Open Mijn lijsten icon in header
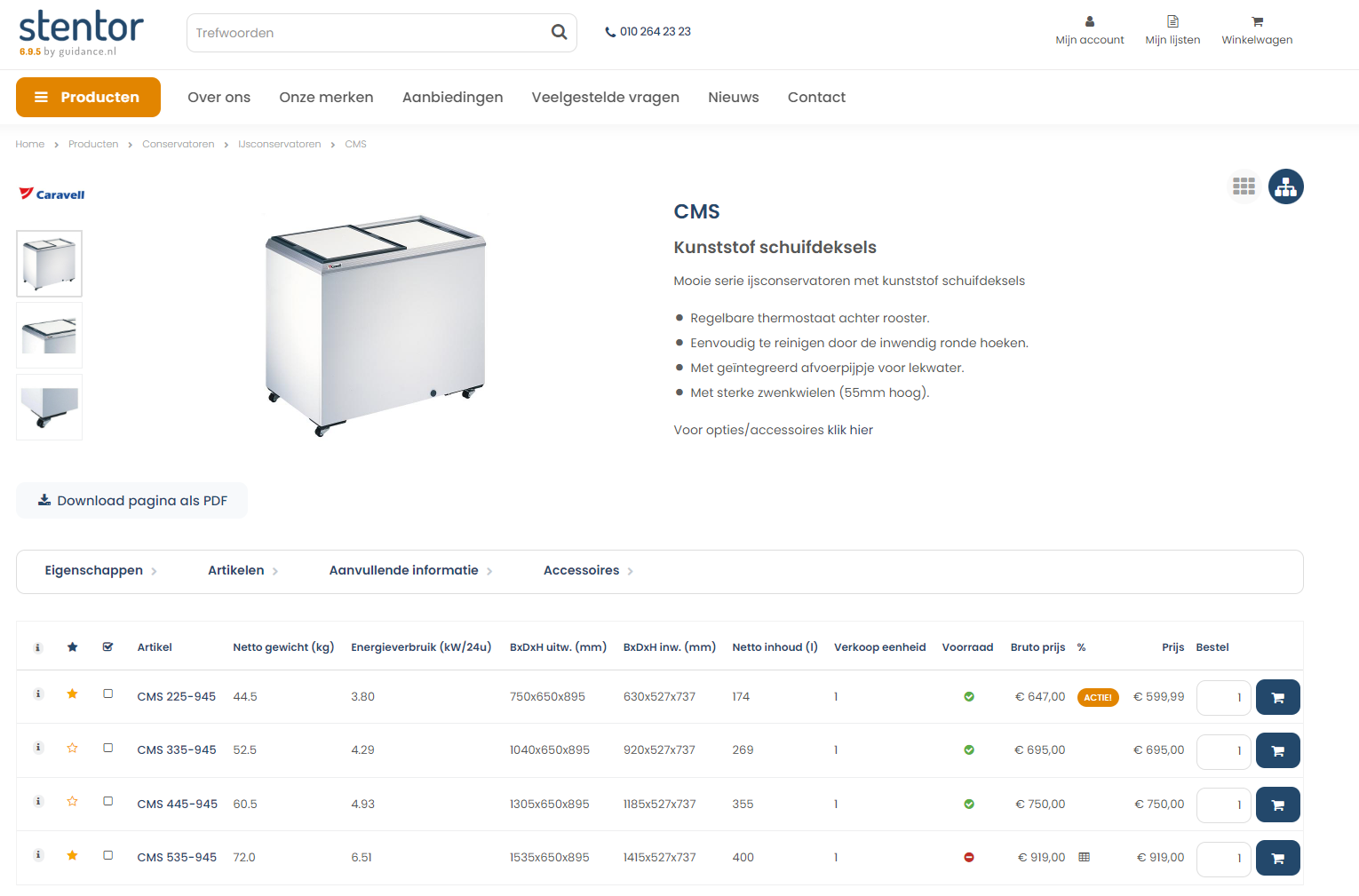 click(1172, 22)
